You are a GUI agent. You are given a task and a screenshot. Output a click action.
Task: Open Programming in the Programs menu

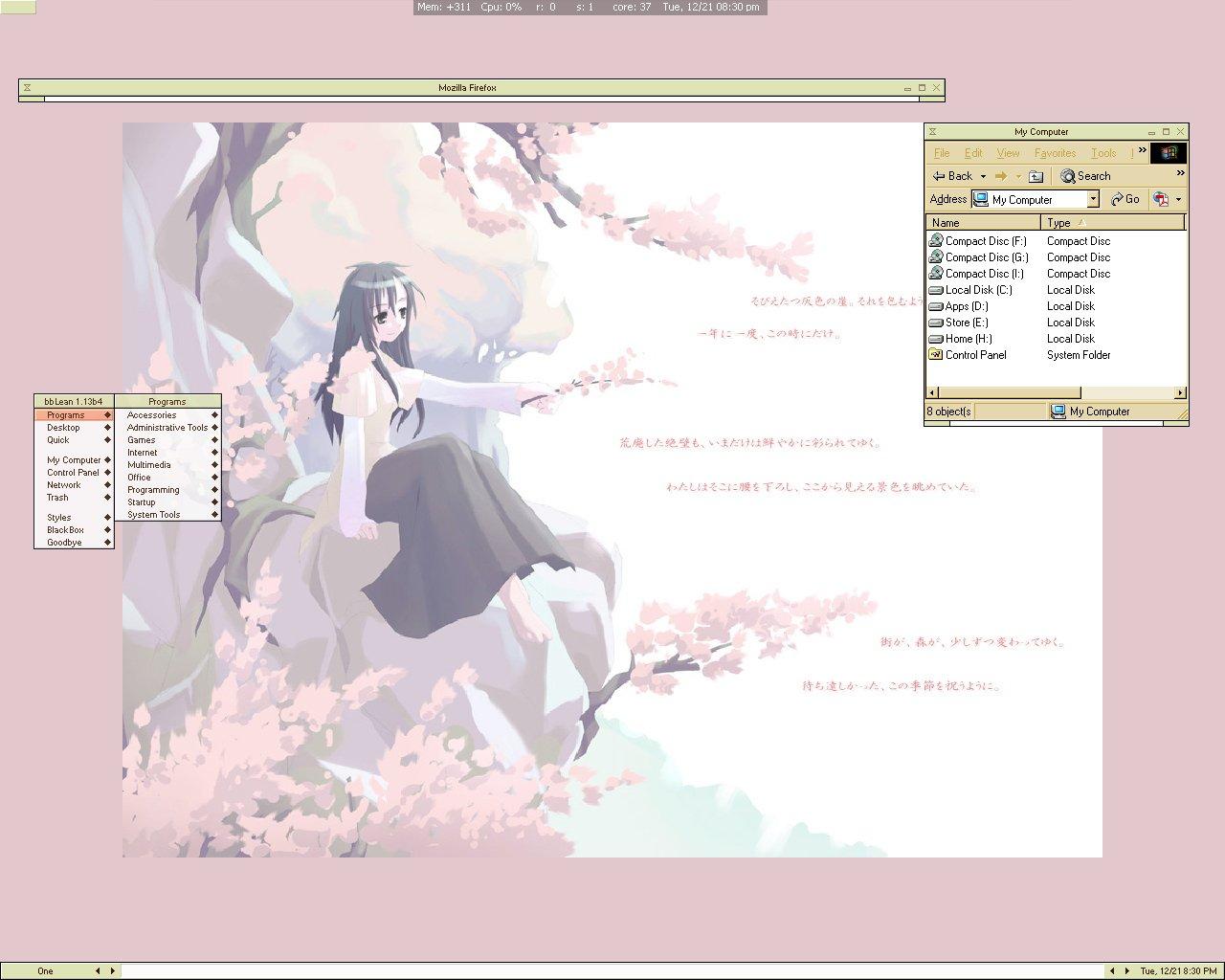pos(168,490)
